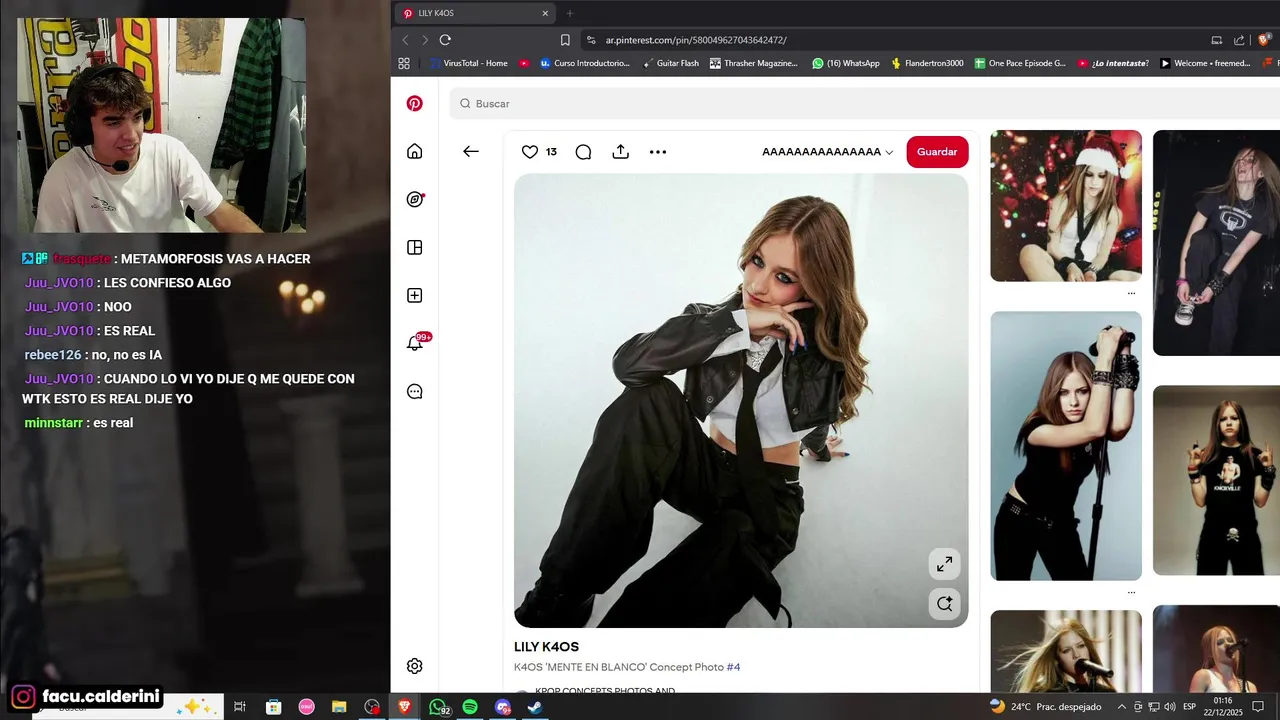Open Flandertron3000 bookmark
The height and width of the screenshot is (720, 1280).
click(x=927, y=63)
